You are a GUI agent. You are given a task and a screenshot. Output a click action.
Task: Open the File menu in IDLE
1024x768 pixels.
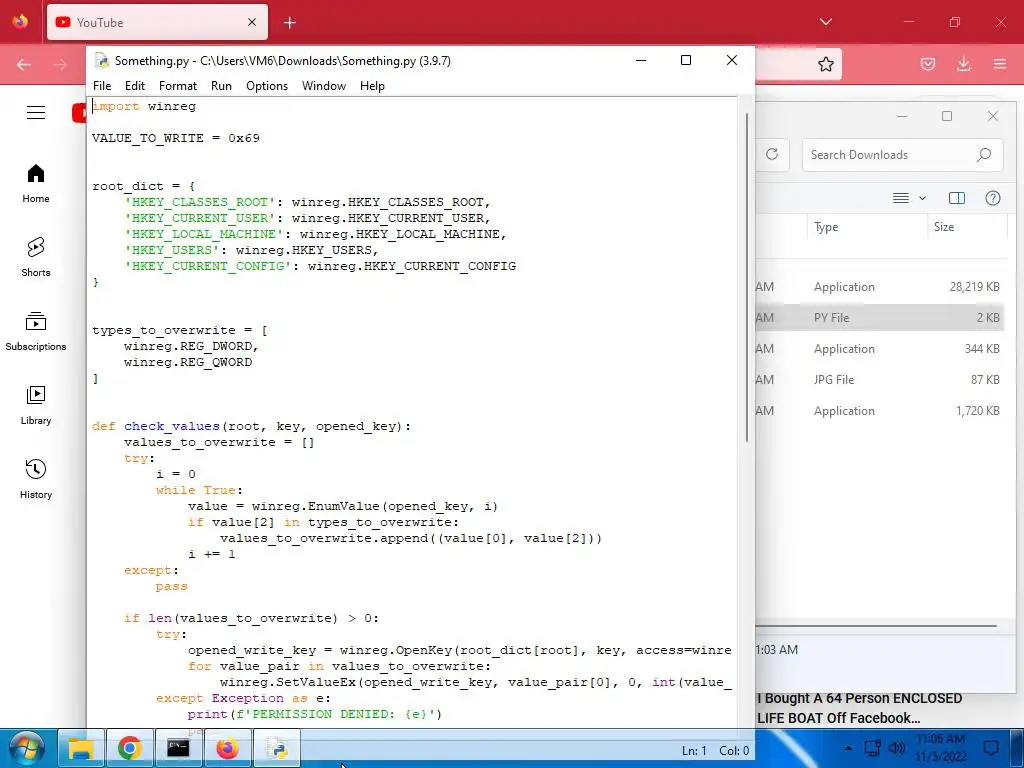click(102, 86)
